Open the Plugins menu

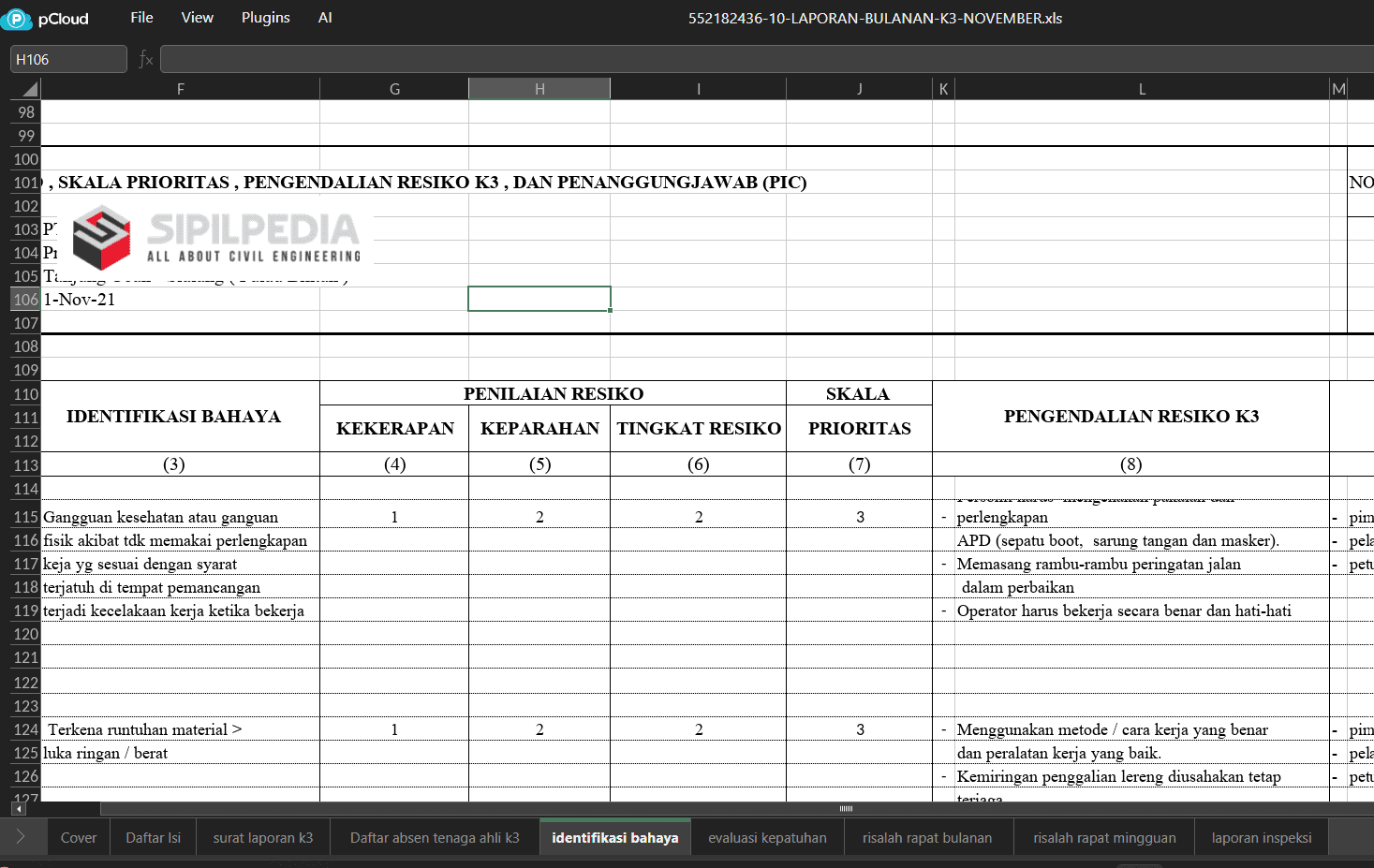pyautogui.click(x=265, y=18)
